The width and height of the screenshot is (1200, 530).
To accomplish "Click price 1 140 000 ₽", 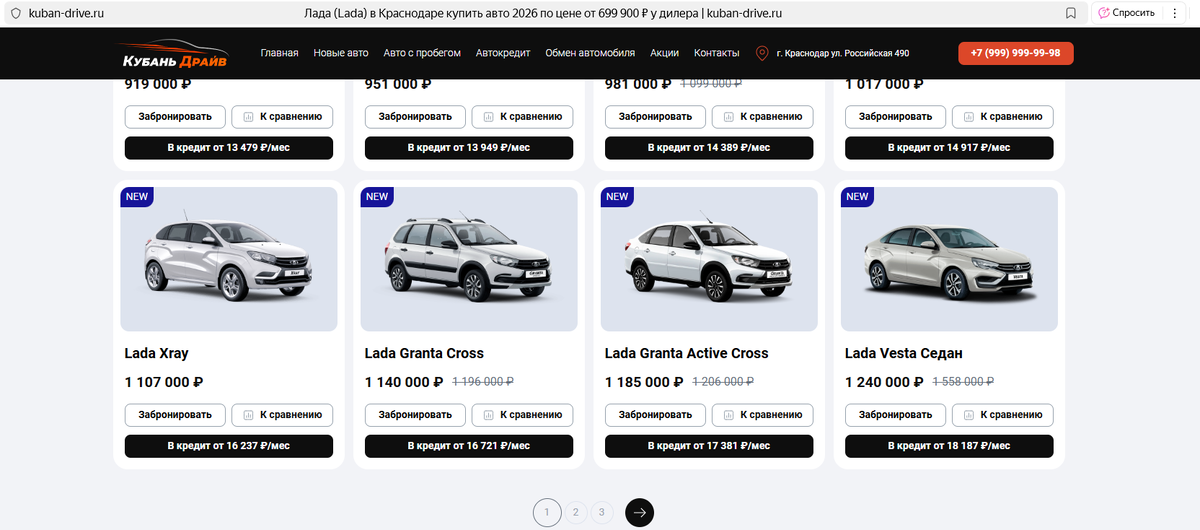I will coord(404,382).
